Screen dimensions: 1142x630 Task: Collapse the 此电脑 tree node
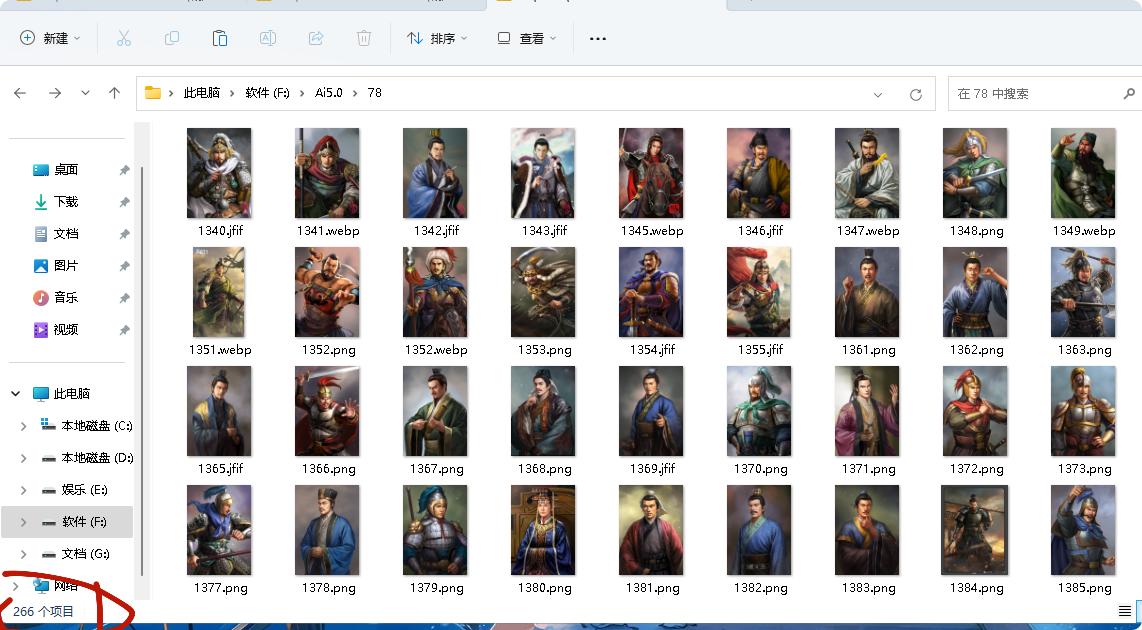[15, 393]
